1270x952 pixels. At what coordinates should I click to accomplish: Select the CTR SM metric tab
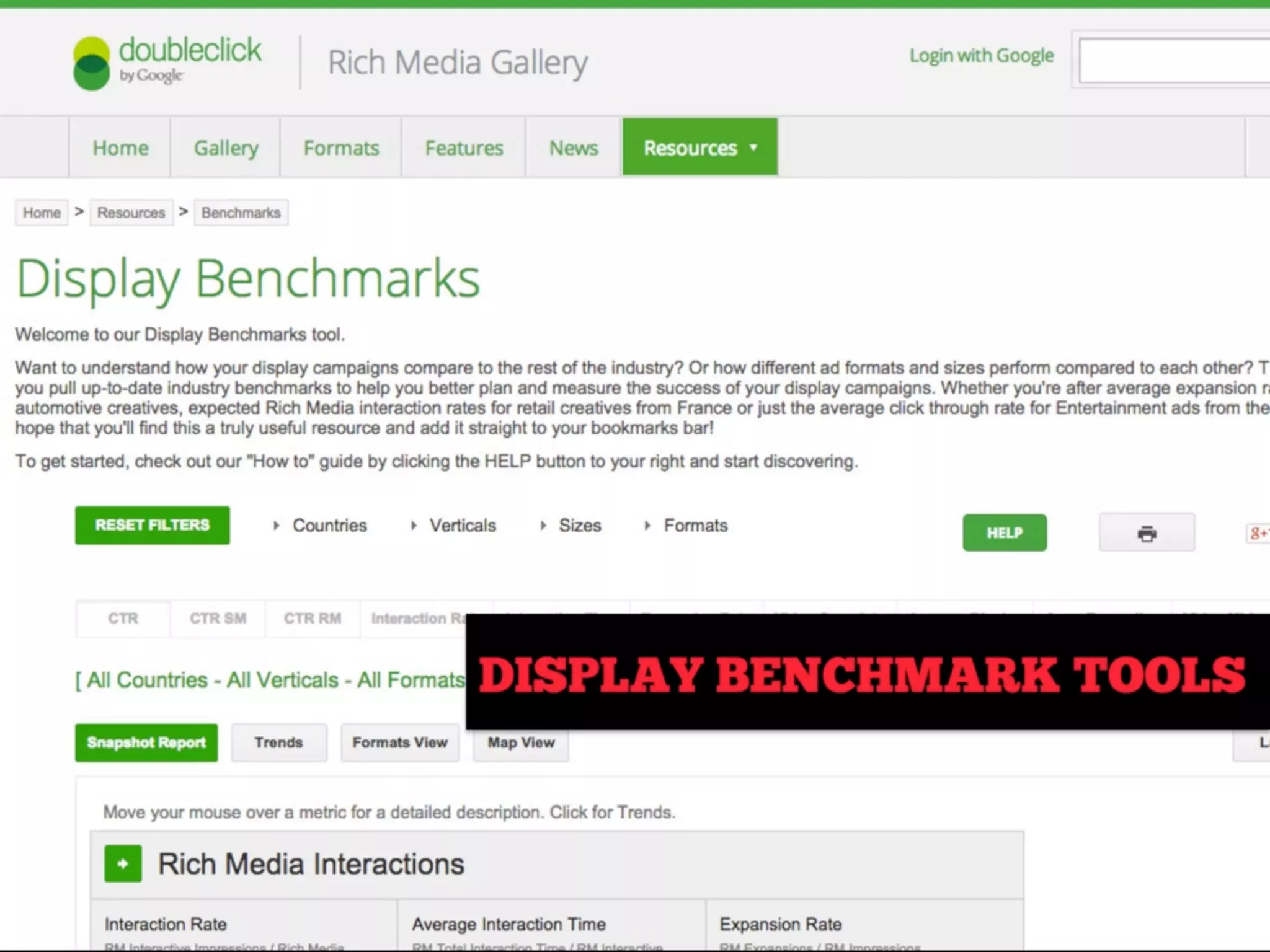tap(218, 619)
